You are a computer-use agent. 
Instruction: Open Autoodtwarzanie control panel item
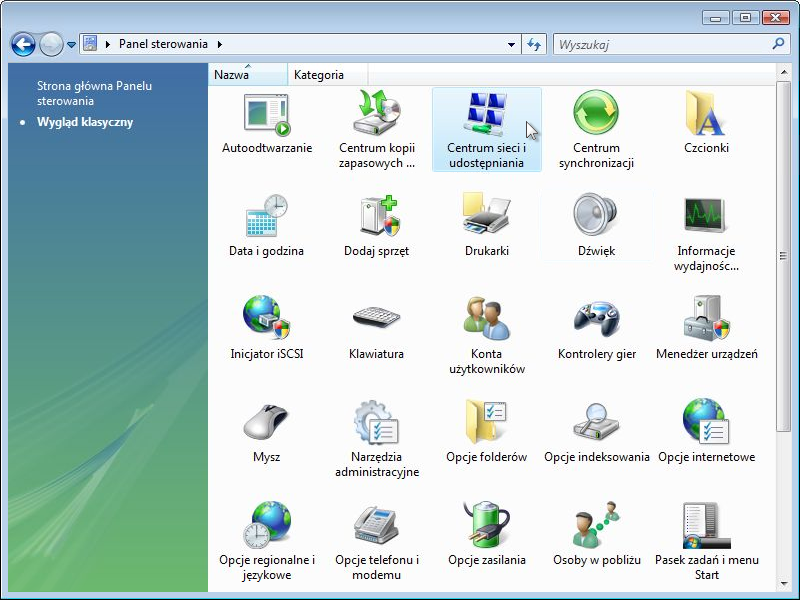267,124
